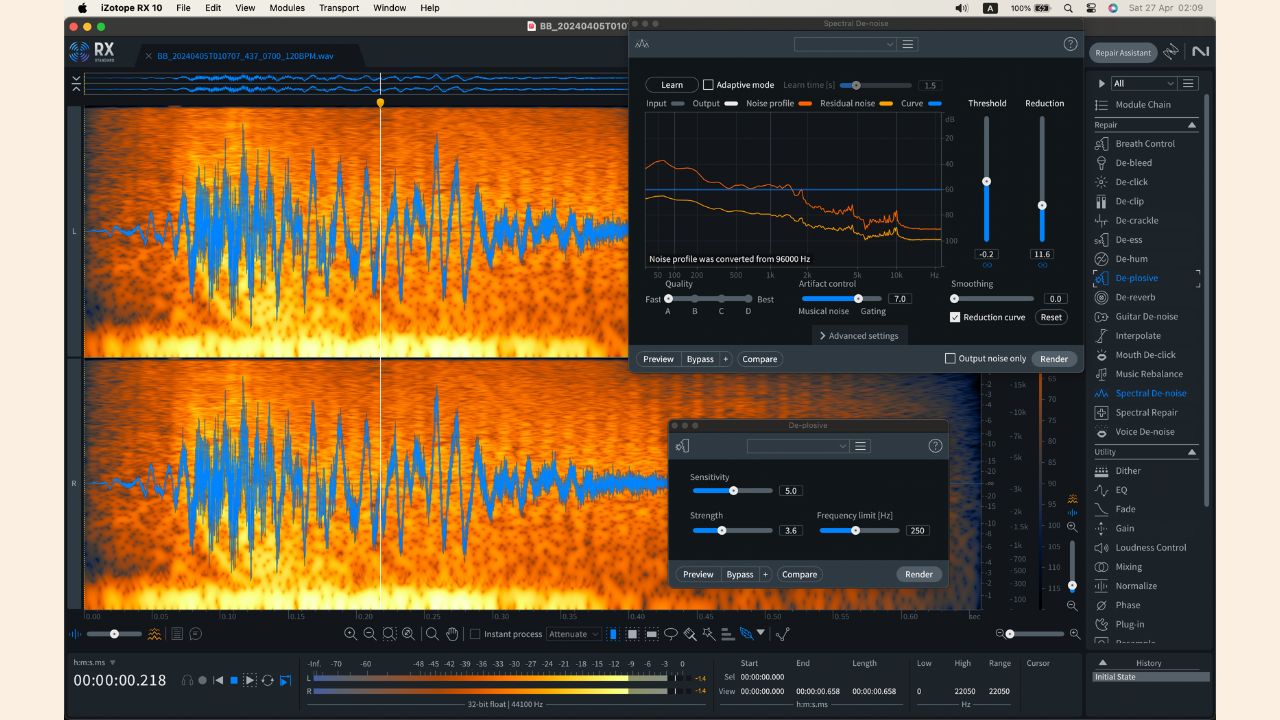Select the time-frequency selection tool
This screenshot has height=720, width=1280.
[632, 634]
